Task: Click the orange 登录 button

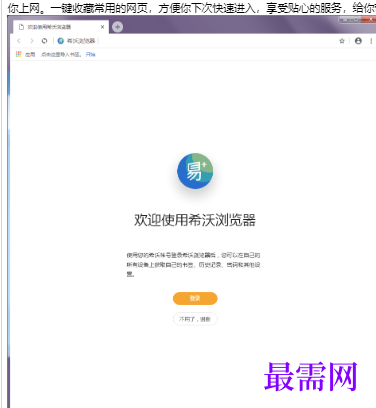Action: (x=195, y=298)
